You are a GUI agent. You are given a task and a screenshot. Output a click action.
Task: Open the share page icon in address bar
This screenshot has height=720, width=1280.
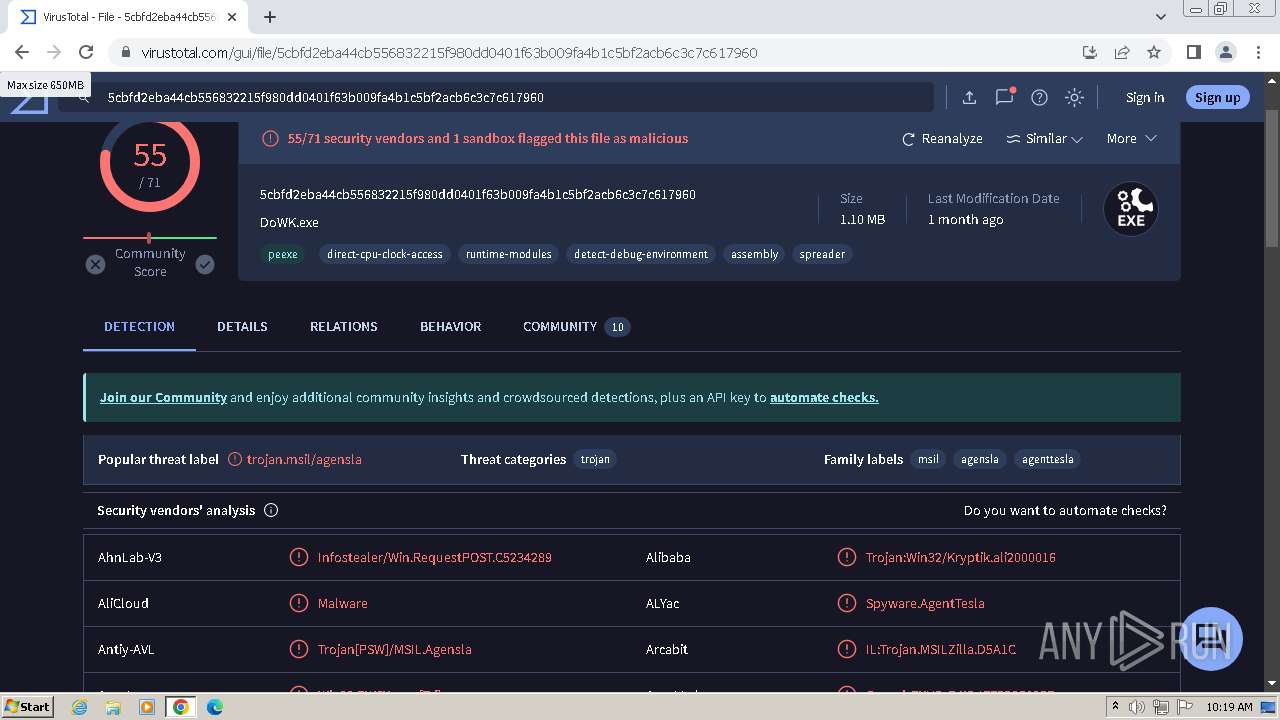pyautogui.click(x=1122, y=52)
